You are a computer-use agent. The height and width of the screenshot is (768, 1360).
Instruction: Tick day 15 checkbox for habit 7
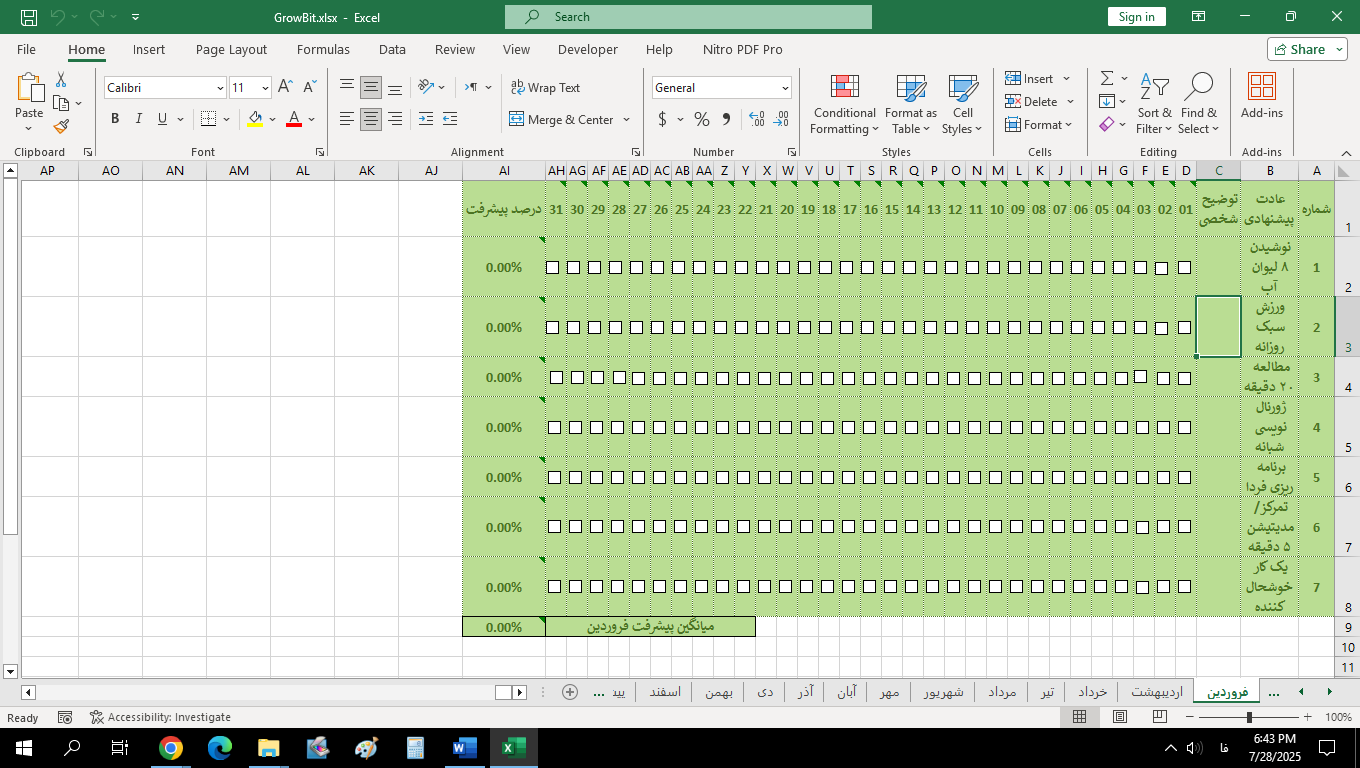click(x=891, y=587)
